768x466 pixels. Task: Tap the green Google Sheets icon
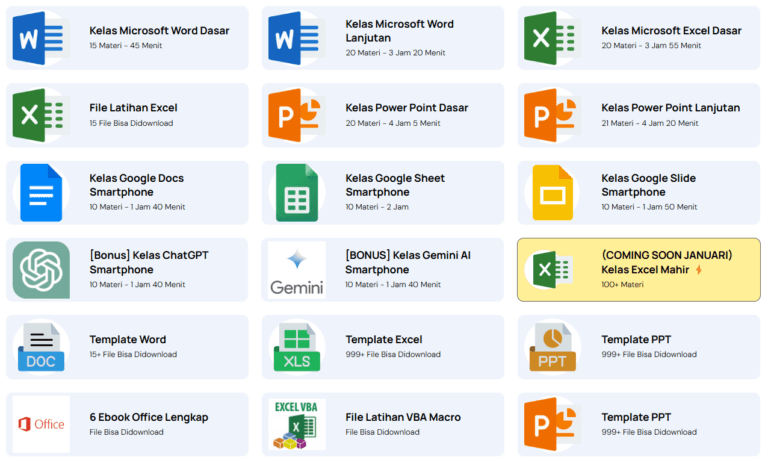pos(296,192)
